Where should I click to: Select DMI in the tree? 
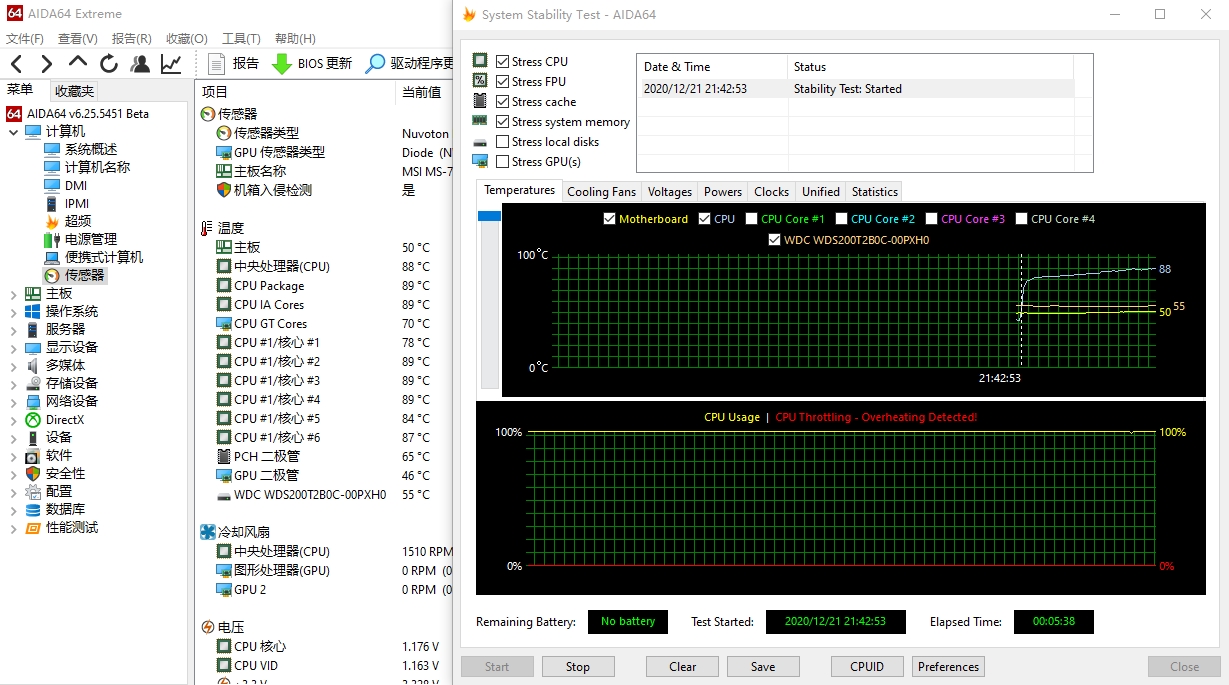pos(66,185)
